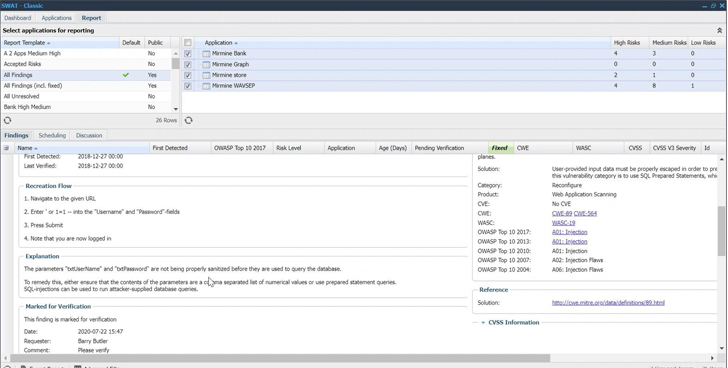The height and width of the screenshot is (368, 728).
Task: Click the Risk Level column header
Action: [x=299, y=148]
